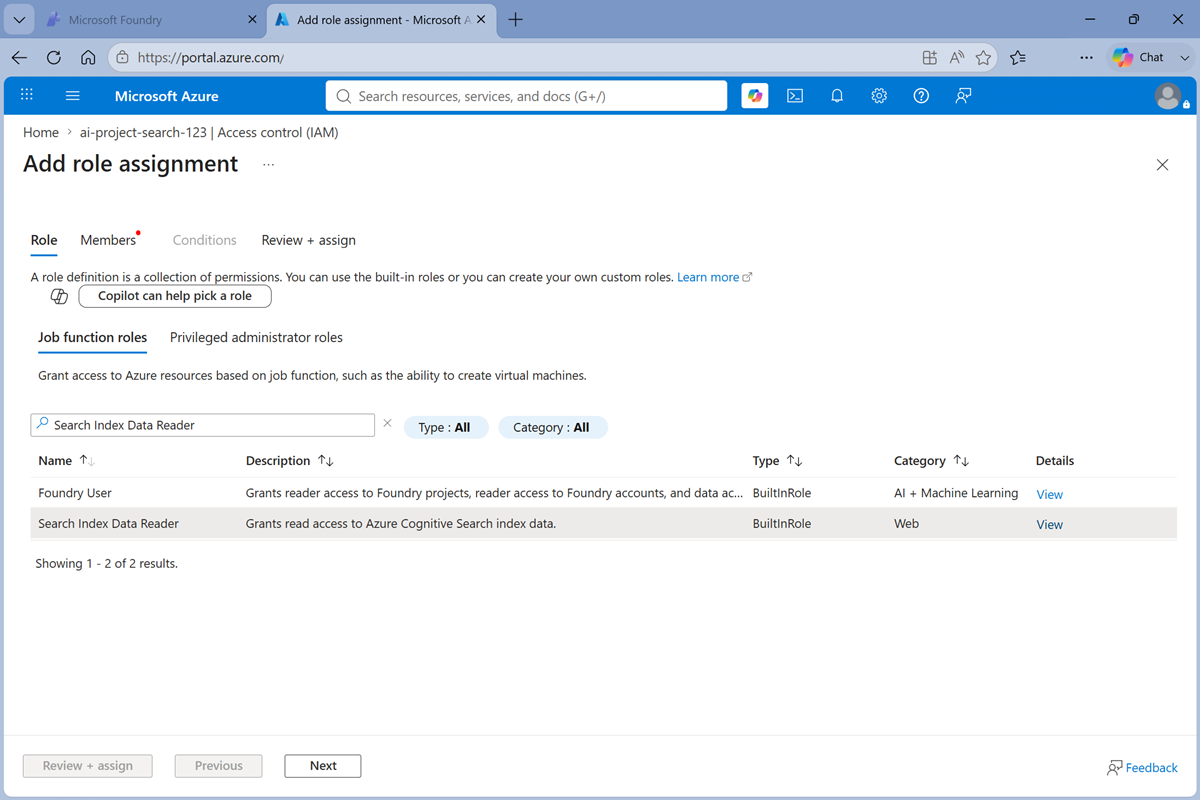Screen dimensions: 1200x800
Task: Go back in the browser
Action: tap(20, 58)
